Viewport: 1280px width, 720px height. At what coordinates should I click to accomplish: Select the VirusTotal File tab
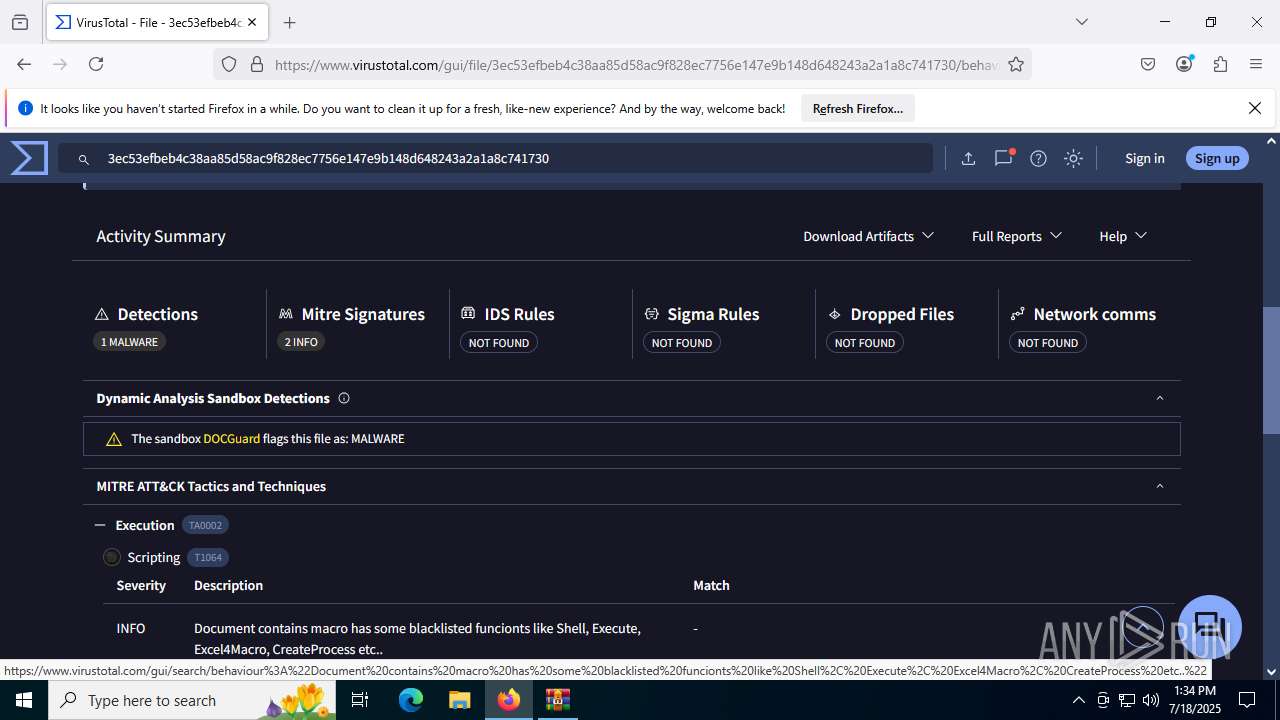[155, 22]
